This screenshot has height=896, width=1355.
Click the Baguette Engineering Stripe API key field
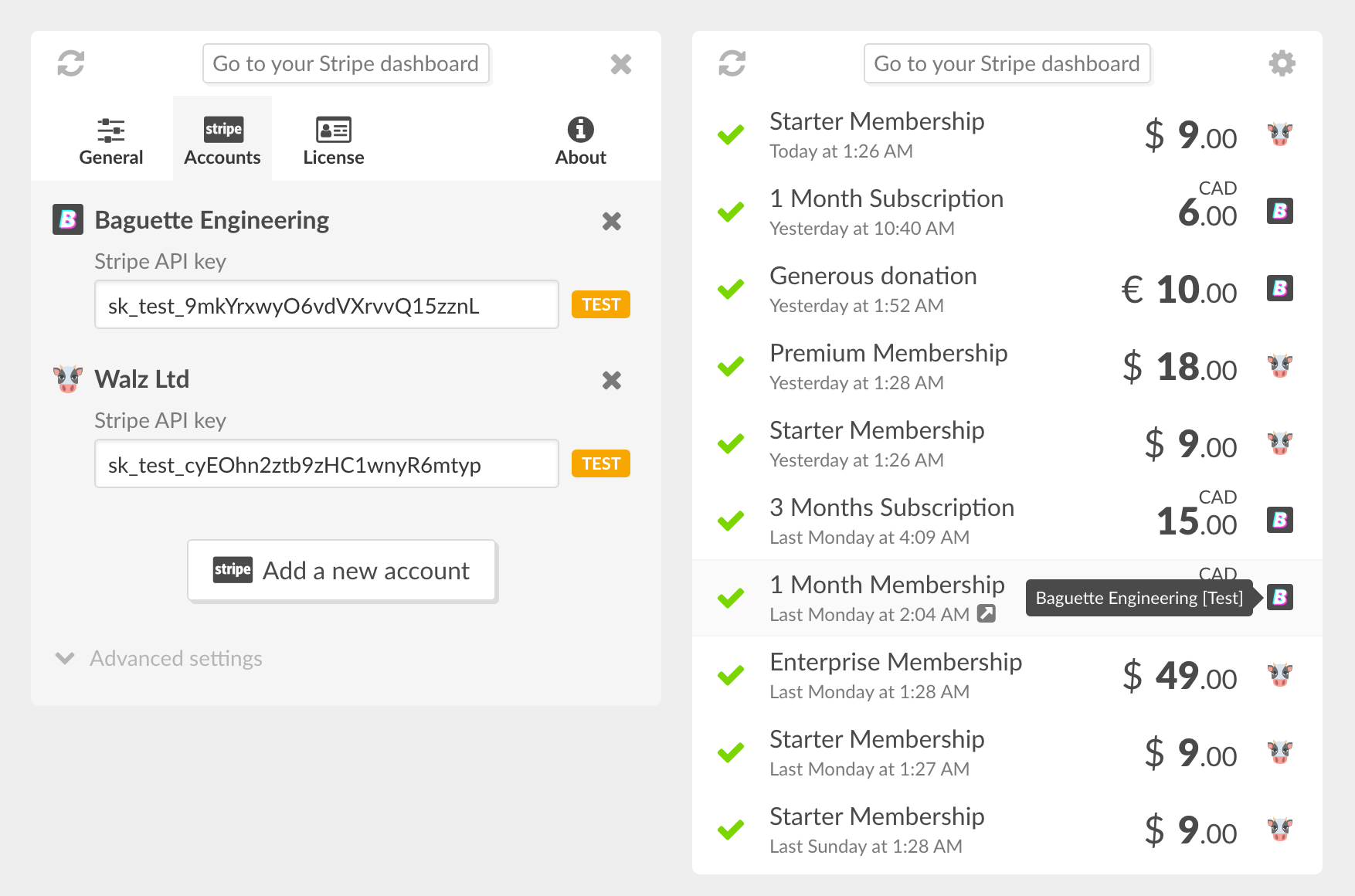tap(326, 305)
